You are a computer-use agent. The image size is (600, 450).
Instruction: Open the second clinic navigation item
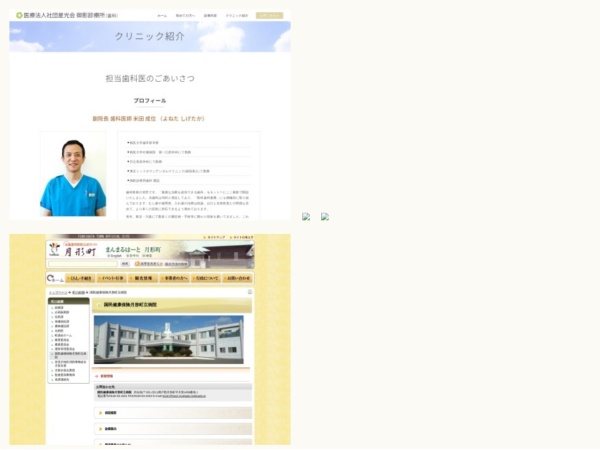(x=185, y=16)
